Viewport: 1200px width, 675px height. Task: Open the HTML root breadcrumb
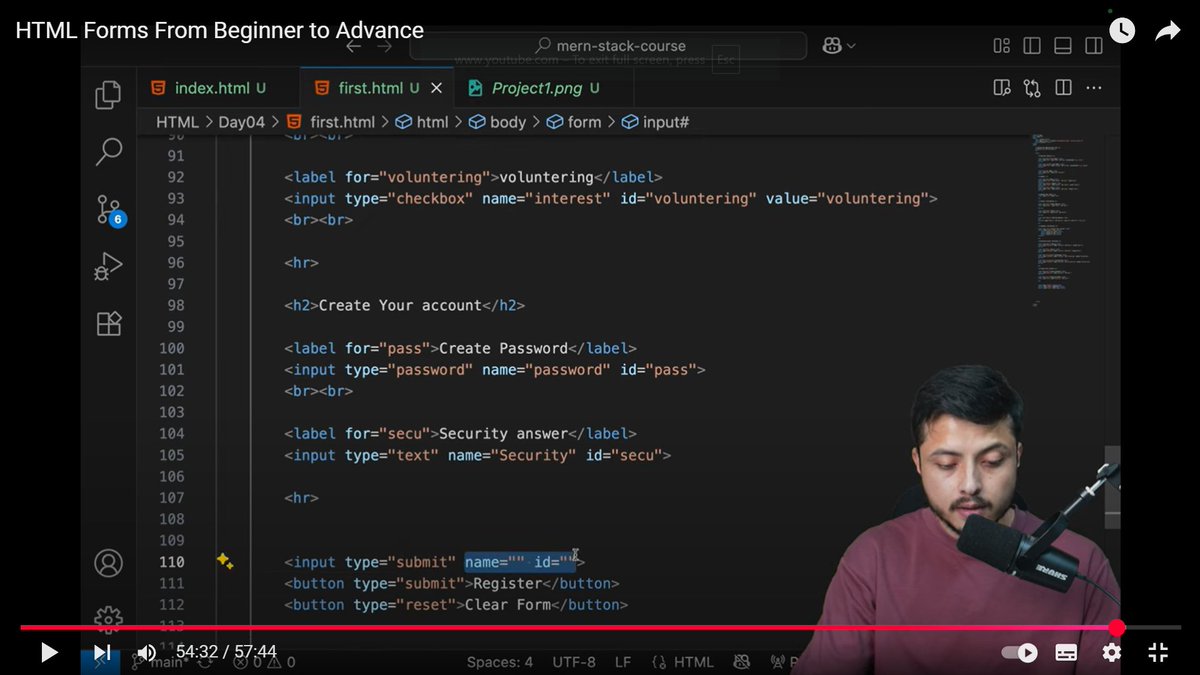[x=178, y=122]
